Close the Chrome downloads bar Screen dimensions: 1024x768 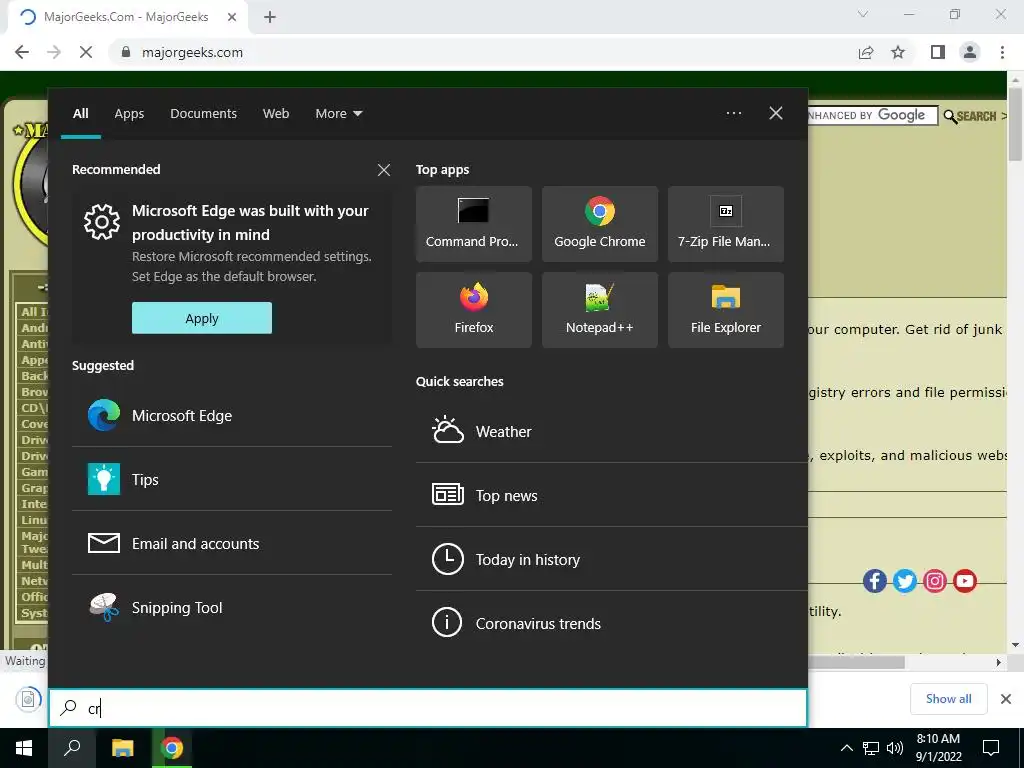(x=1006, y=699)
